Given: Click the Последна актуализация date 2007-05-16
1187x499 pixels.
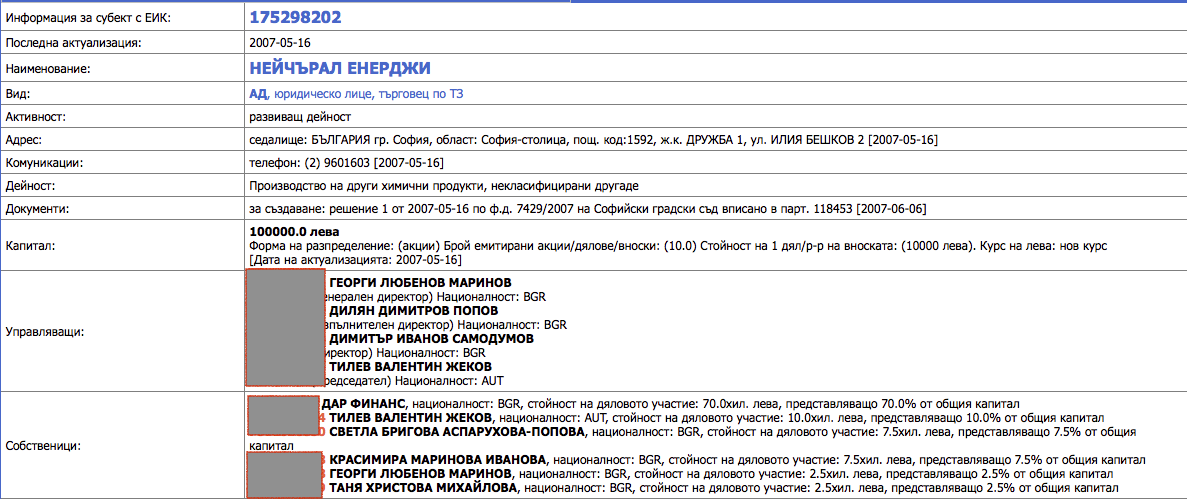Looking at the screenshot, I should coord(281,43).
